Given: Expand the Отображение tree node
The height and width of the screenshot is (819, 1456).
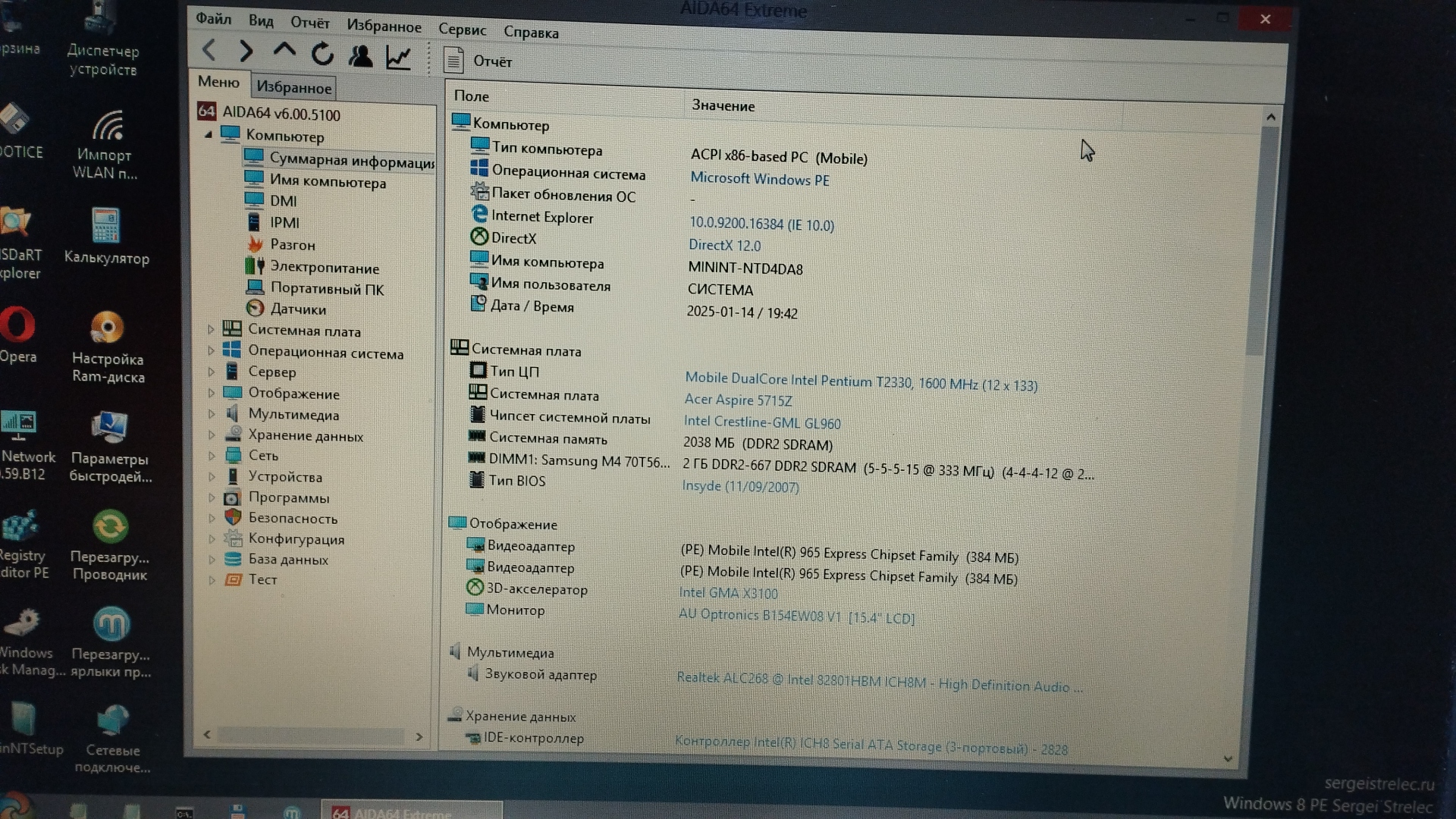Looking at the screenshot, I should tap(211, 393).
